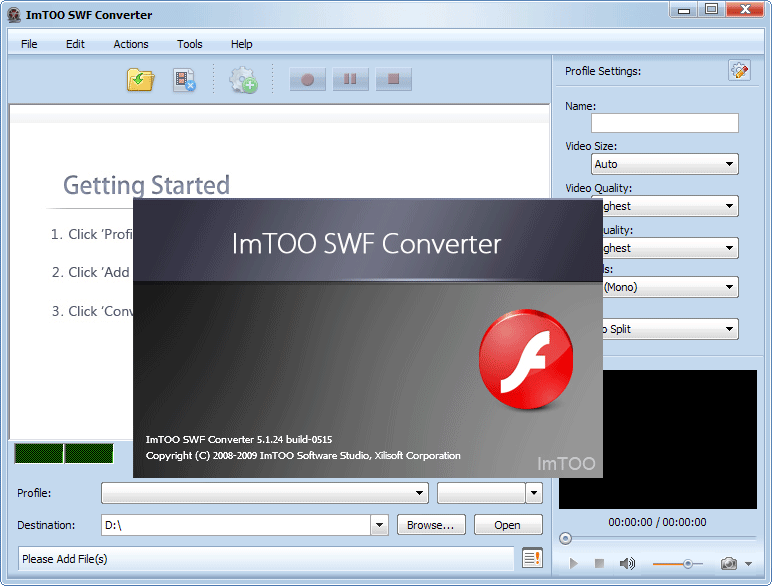Screen dimensions: 772x586
Task: Click version text '5.1.24 build-0515'
Action: point(294,439)
